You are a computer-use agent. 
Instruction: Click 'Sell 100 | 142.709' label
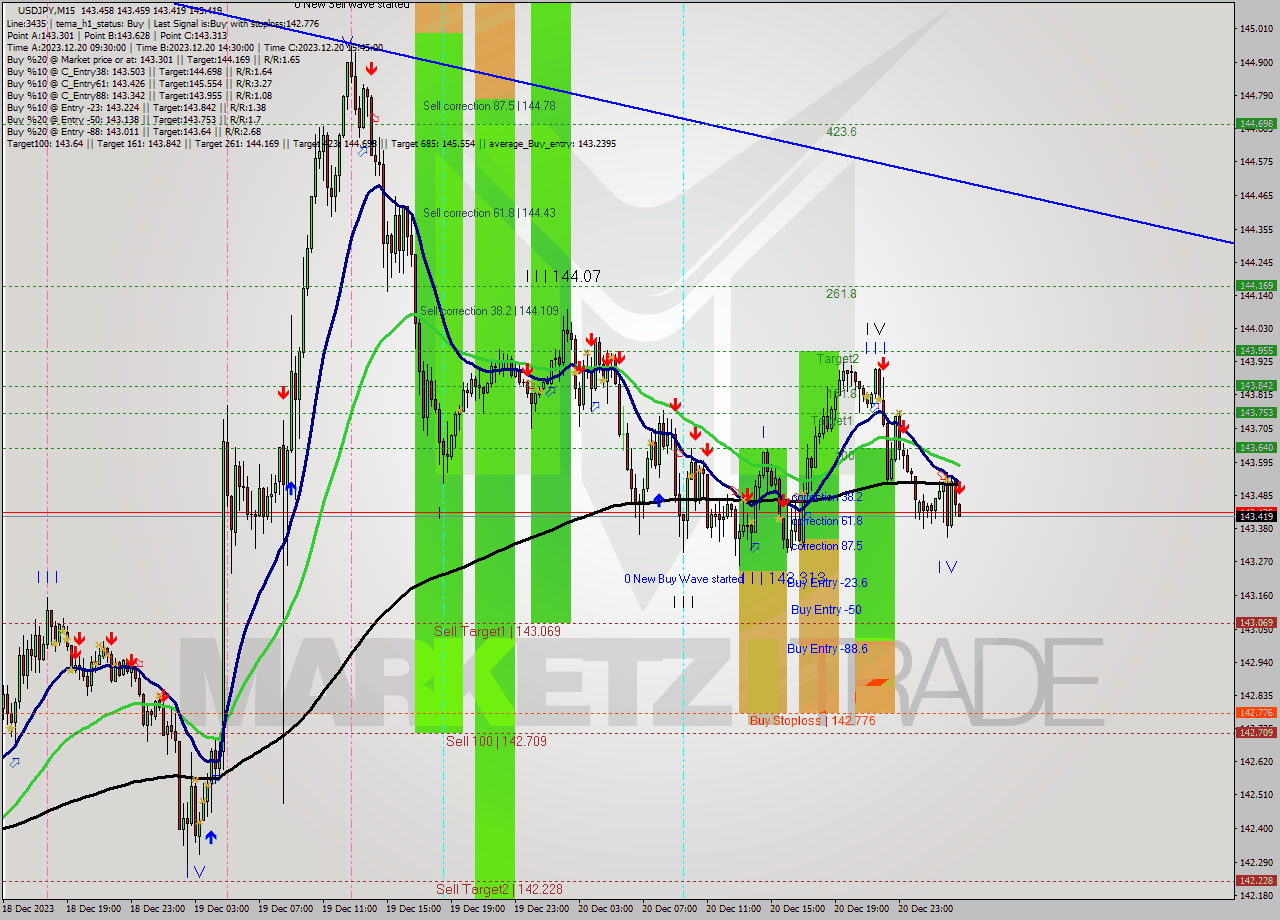(496, 741)
